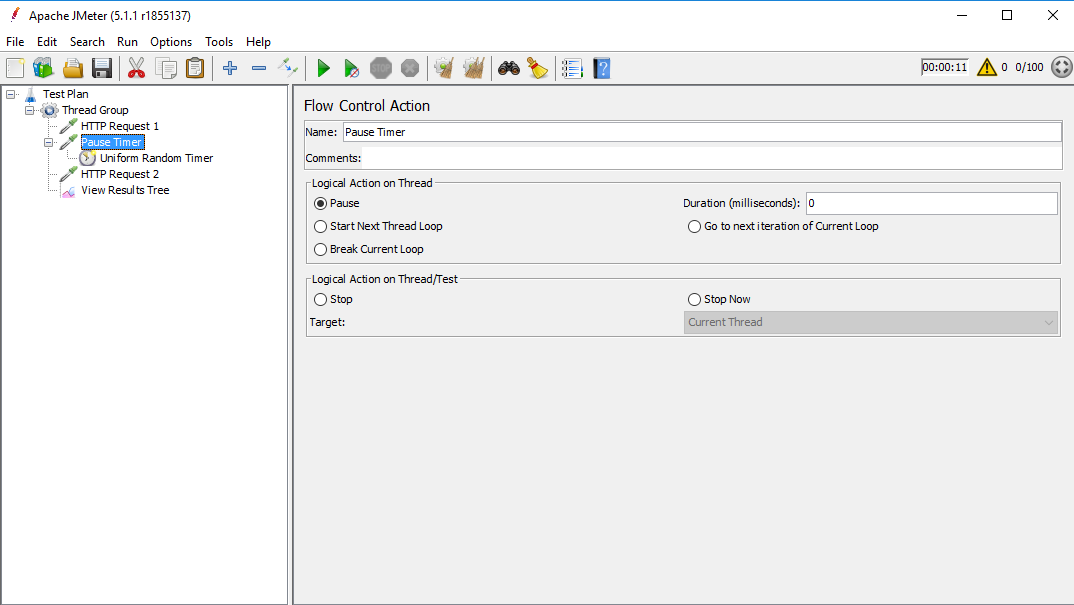This screenshot has width=1074, height=605.
Task: Click the Search binoculars icon
Action: coord(509,68)
